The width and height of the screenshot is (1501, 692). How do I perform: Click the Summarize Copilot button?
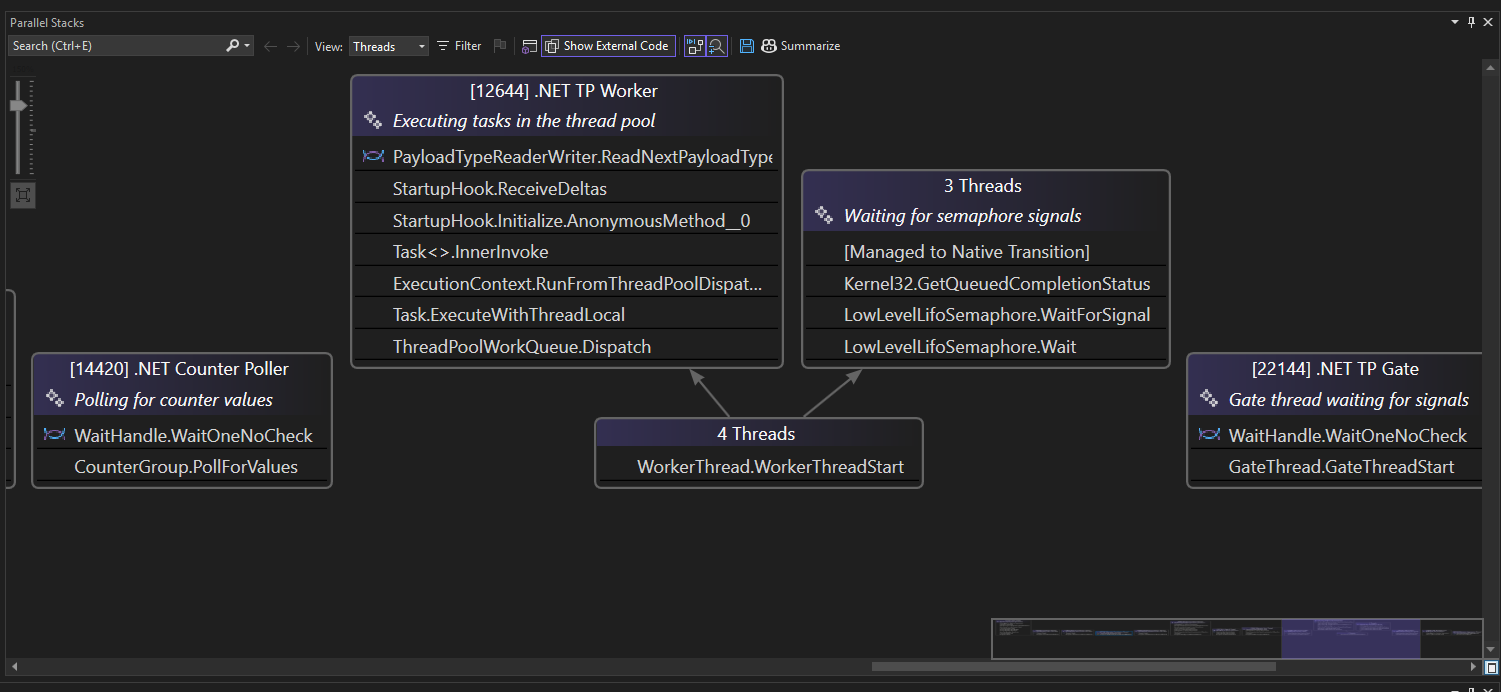click(800, 46)
